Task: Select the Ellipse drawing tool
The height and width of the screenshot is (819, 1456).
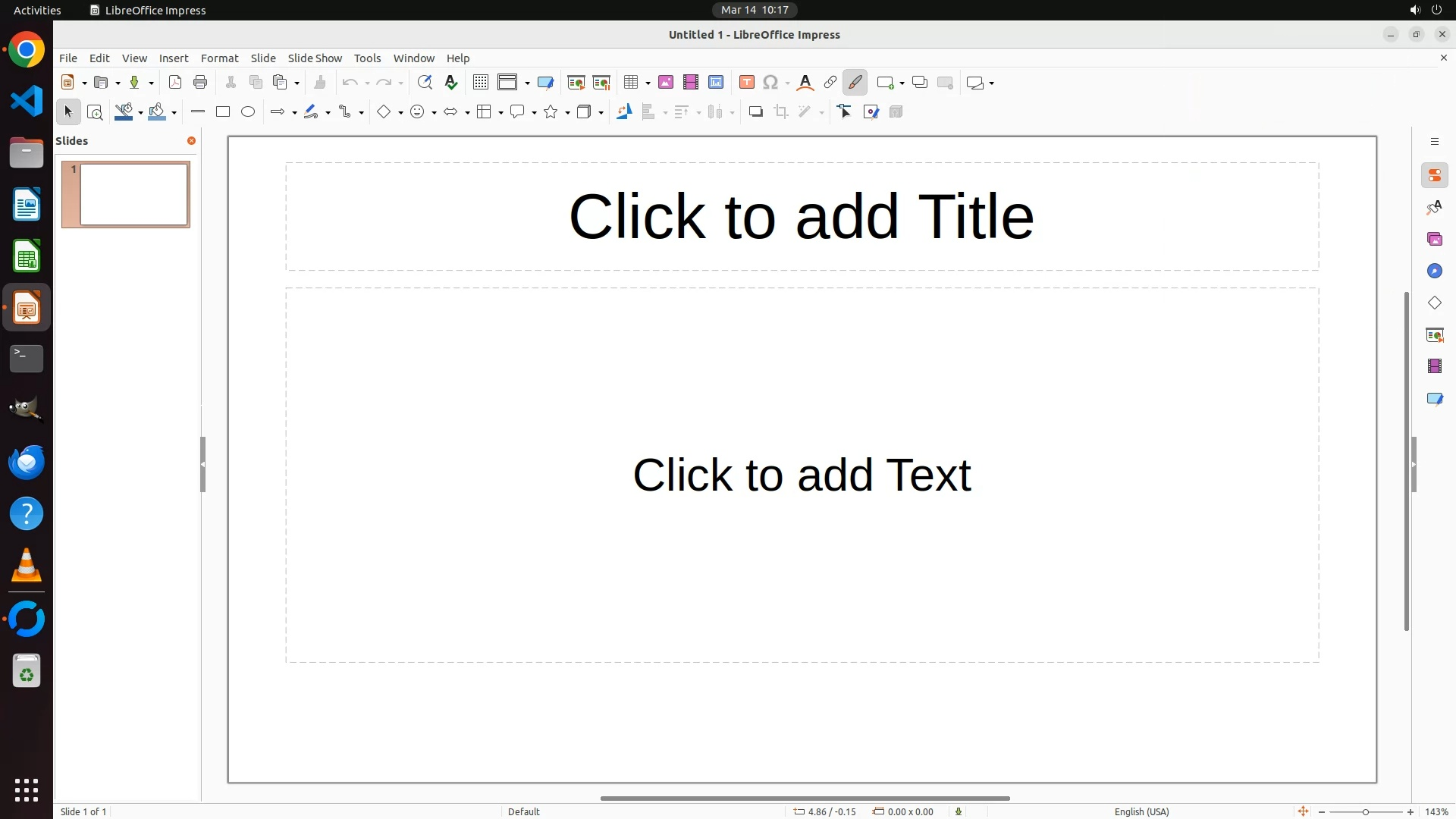Action: click(x=248, y=112)
